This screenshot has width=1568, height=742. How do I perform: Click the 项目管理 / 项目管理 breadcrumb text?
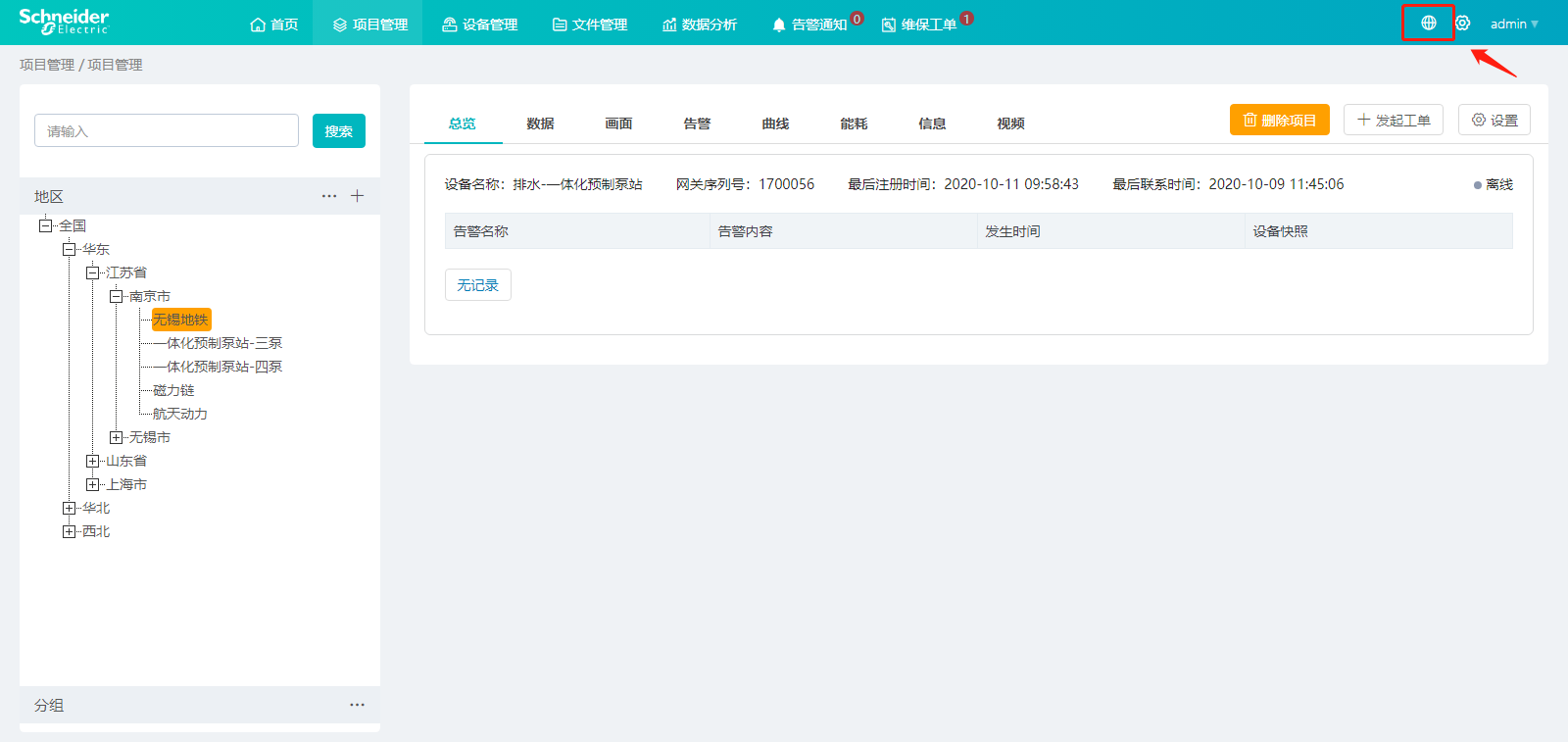point(81,65)
